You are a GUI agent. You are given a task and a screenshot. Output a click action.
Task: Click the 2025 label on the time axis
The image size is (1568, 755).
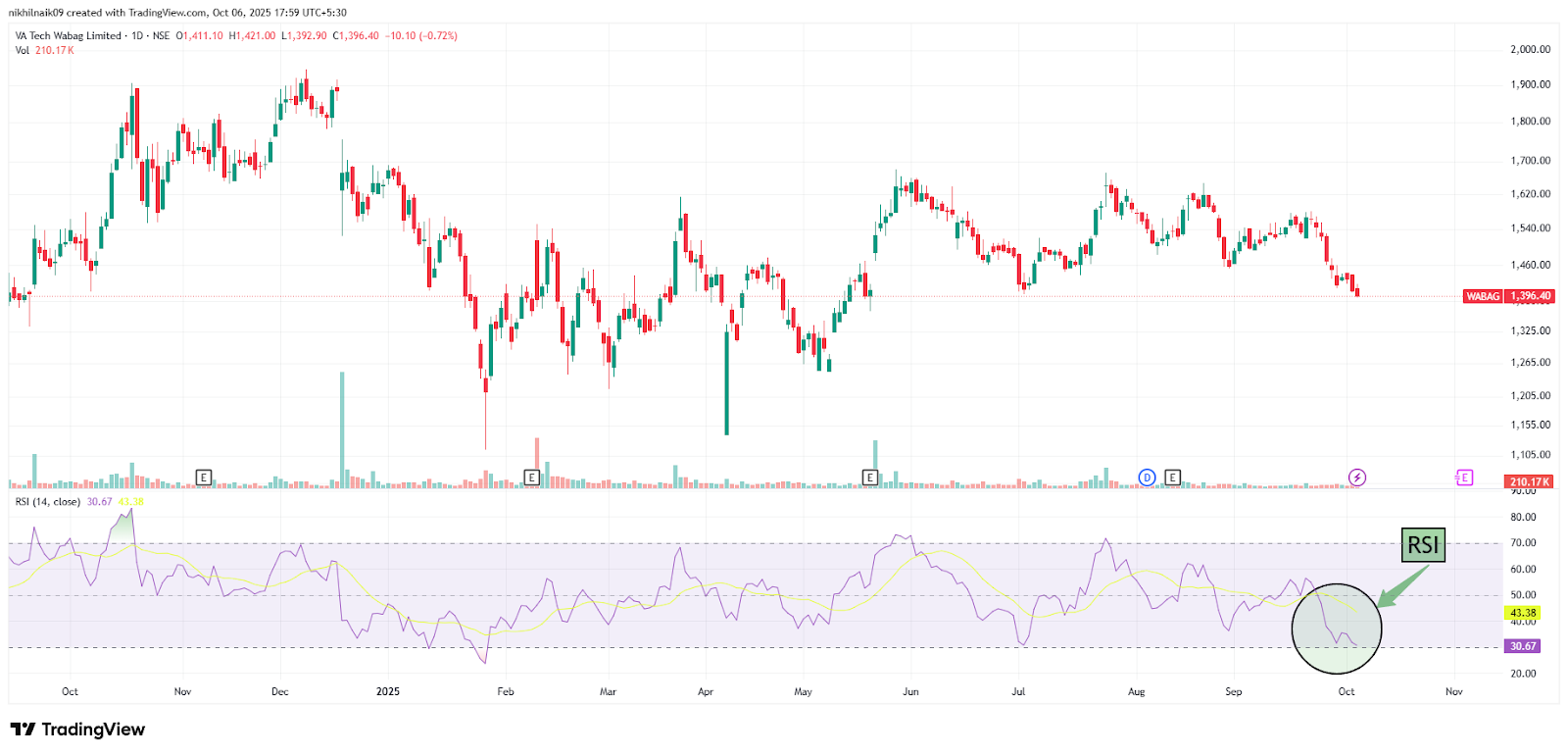[x=388, y=691]
